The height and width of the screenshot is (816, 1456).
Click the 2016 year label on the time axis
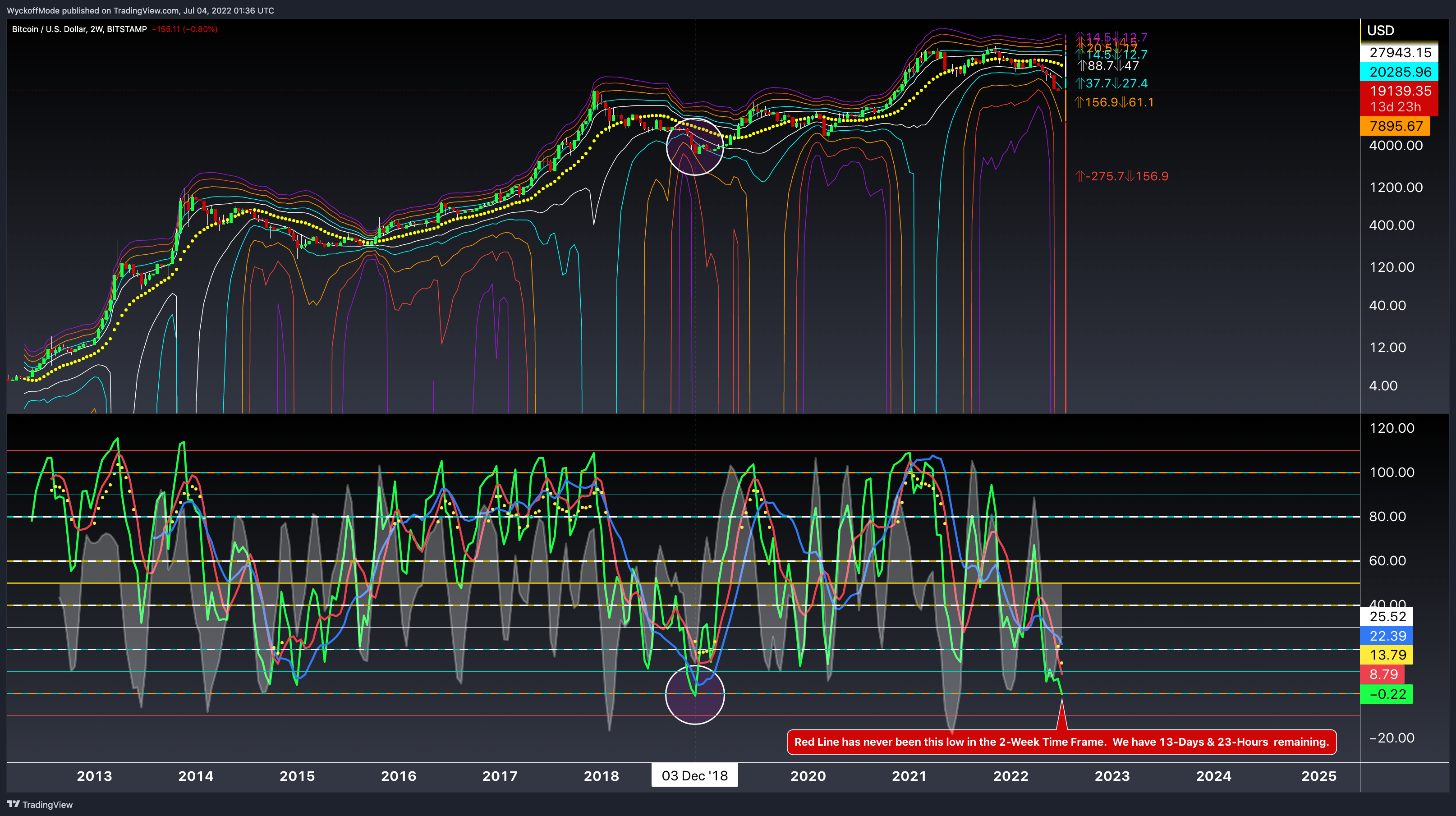(399, 776)
